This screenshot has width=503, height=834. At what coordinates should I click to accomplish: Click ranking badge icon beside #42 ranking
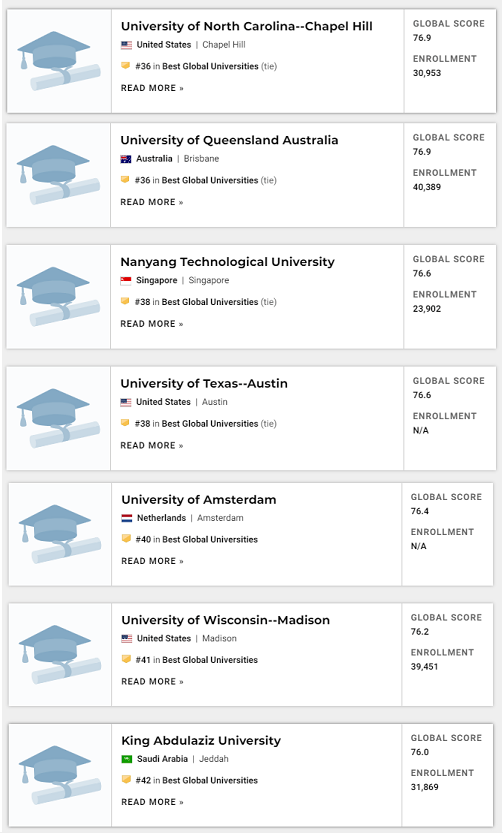click(x=126, y=780)
